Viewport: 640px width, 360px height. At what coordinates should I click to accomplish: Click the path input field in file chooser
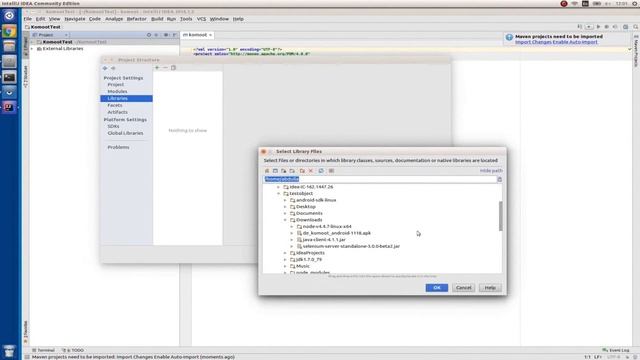[380, 180]
